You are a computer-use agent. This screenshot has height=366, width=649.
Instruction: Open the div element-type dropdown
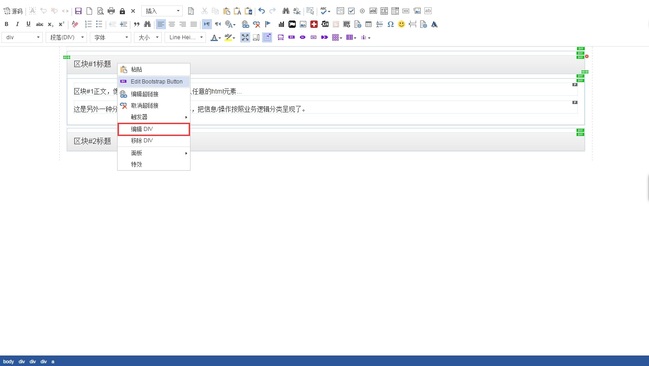(22, 37)
